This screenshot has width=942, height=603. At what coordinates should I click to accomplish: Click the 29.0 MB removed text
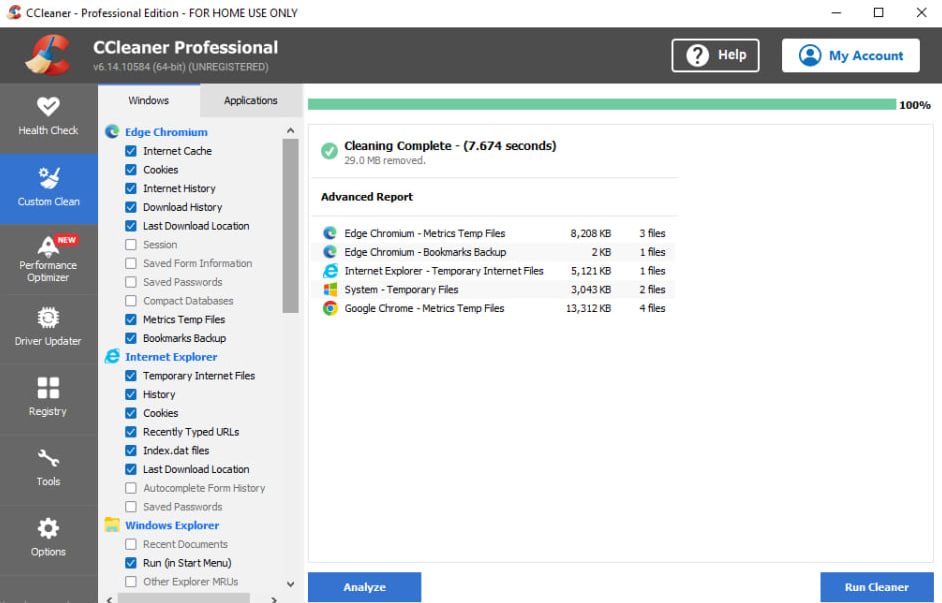[x=384, y=160]
